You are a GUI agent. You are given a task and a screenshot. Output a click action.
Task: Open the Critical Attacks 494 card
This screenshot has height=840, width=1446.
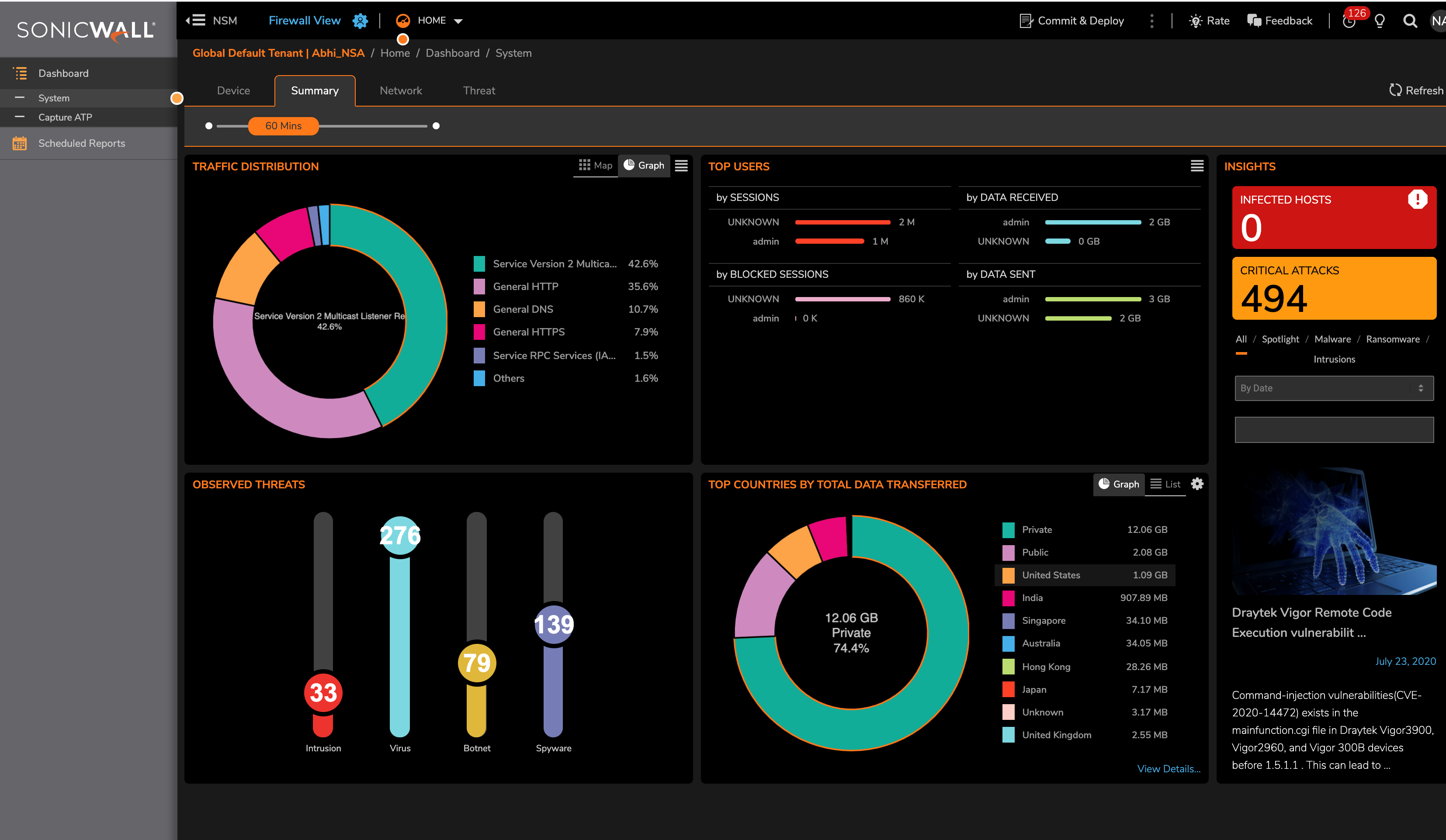click(x=1334, y=288)
